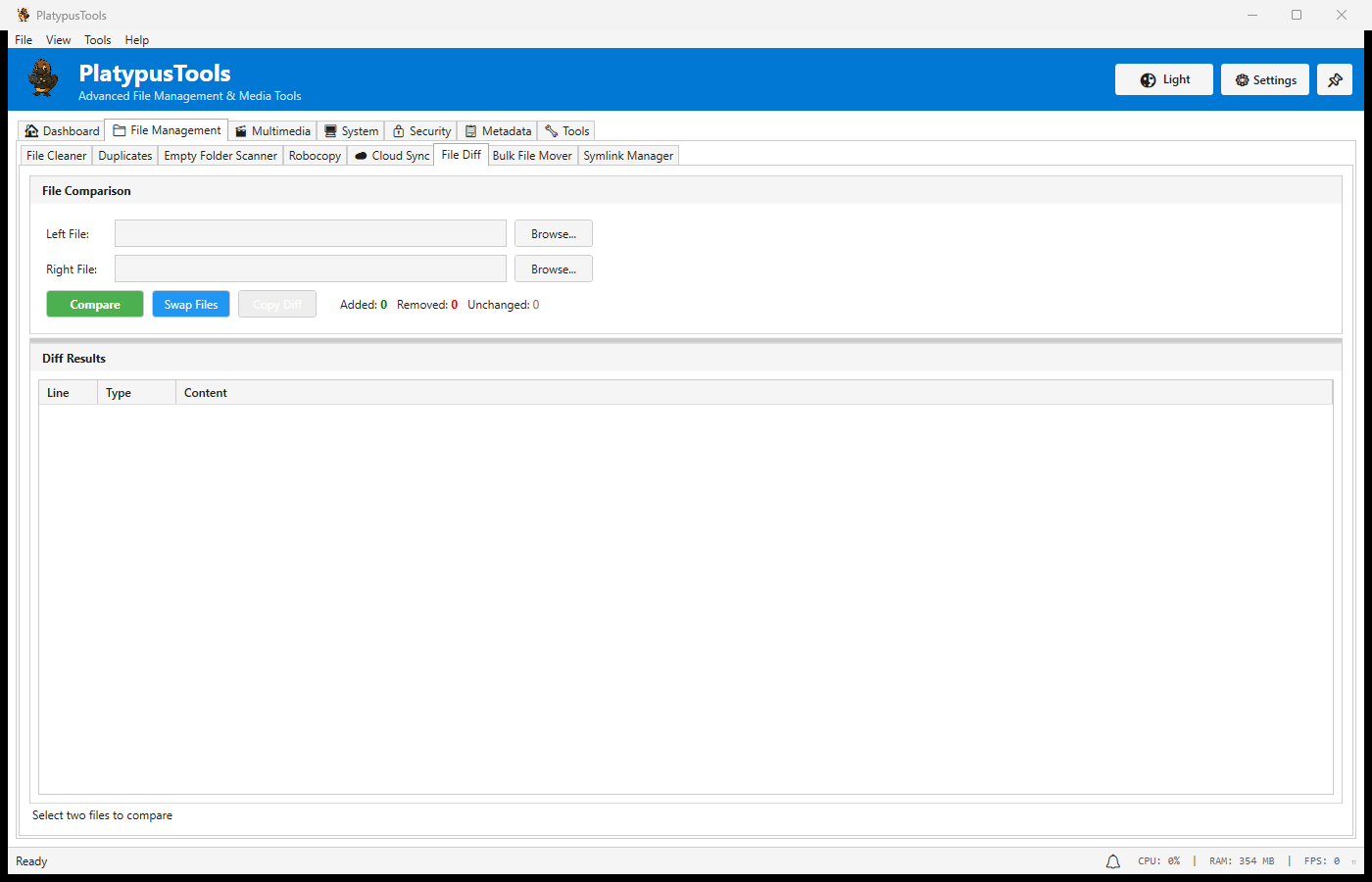Browse for the Left File
Screen dimensions: 1372x882
[x=554, y=234]
